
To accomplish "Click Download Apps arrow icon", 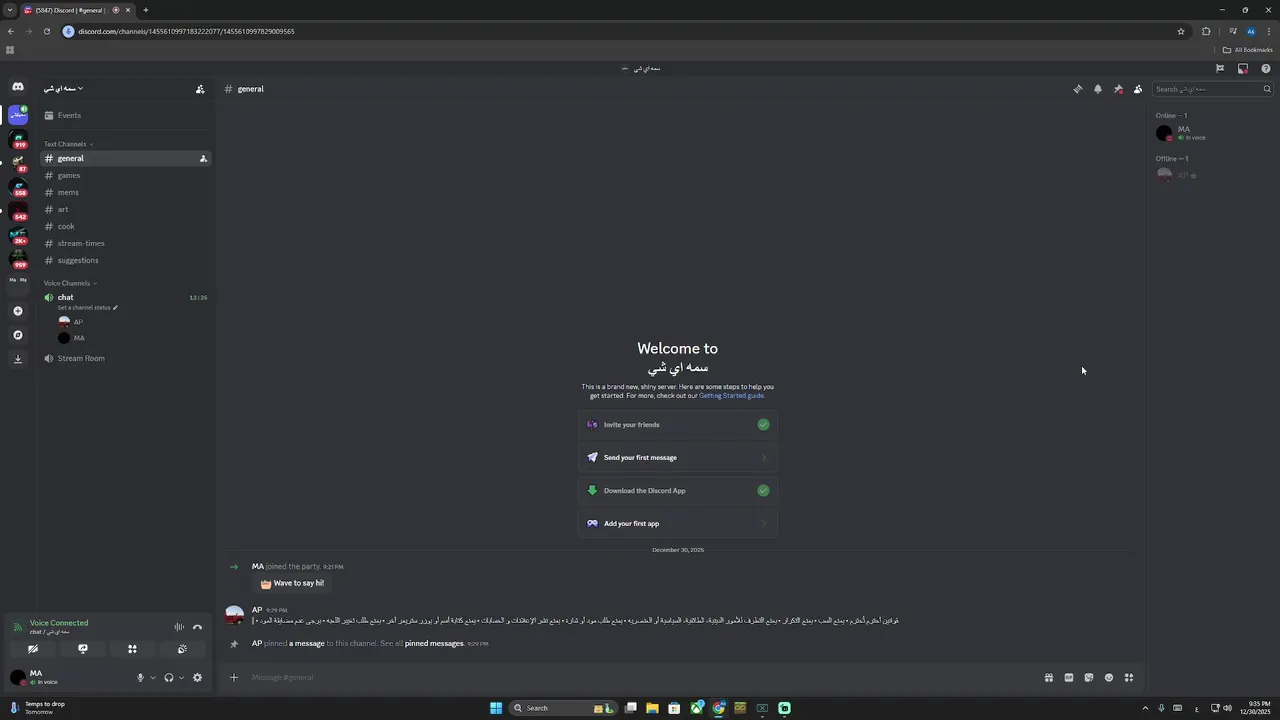I will pos(18,359).
